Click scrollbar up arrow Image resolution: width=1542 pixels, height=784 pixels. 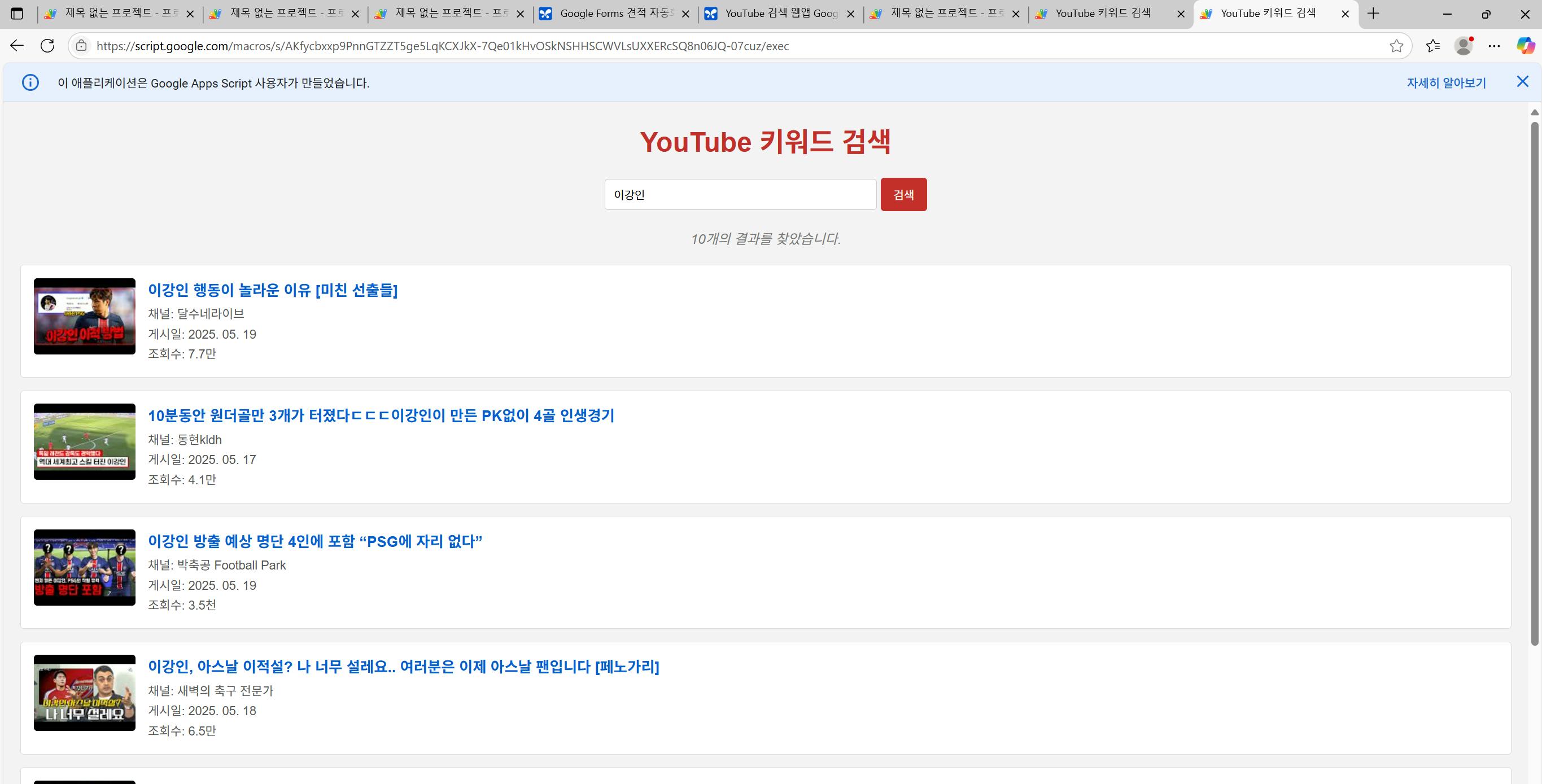pyautogui.click(x=1534, y=112)
